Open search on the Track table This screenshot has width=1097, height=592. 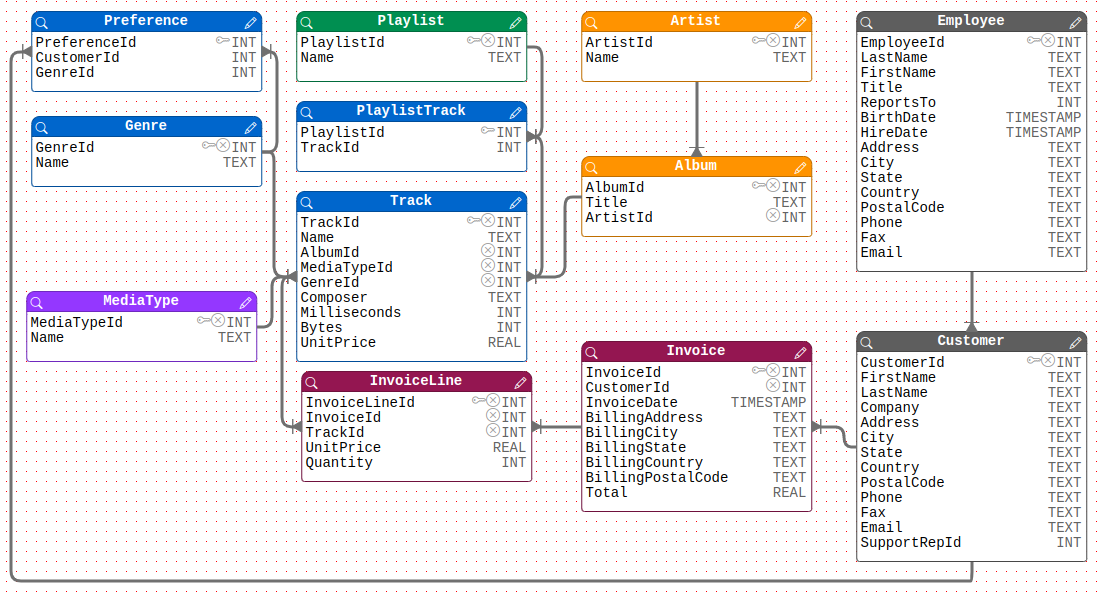click(309, 201)
